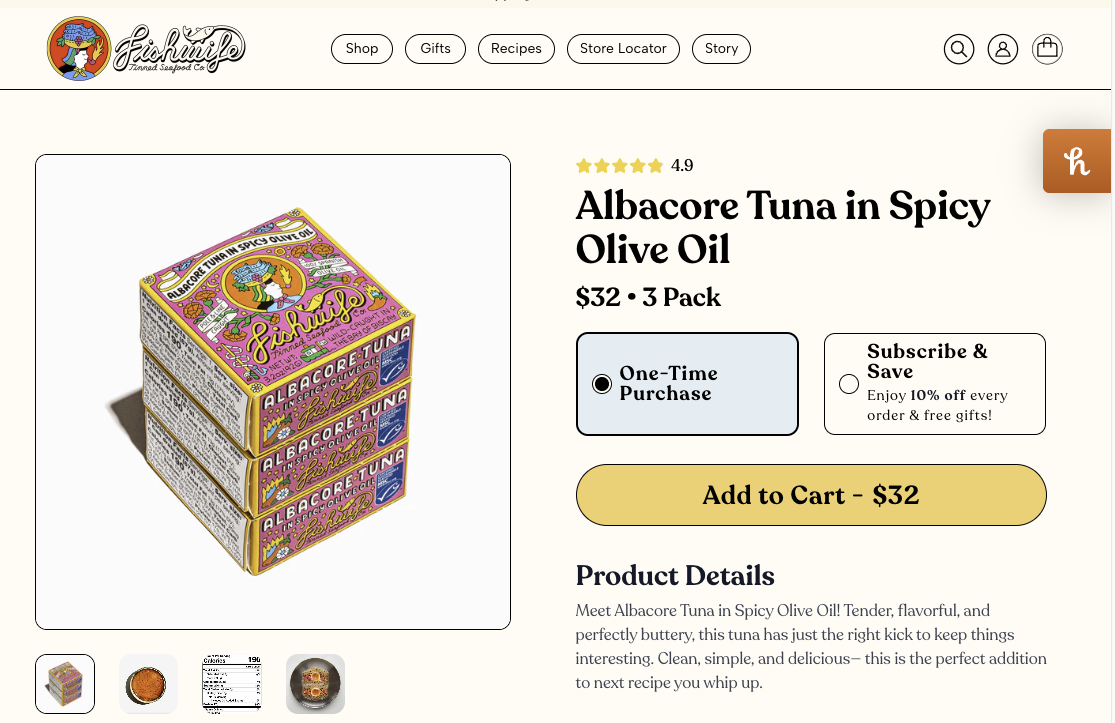Open the search icon

(x=958, y=49)
